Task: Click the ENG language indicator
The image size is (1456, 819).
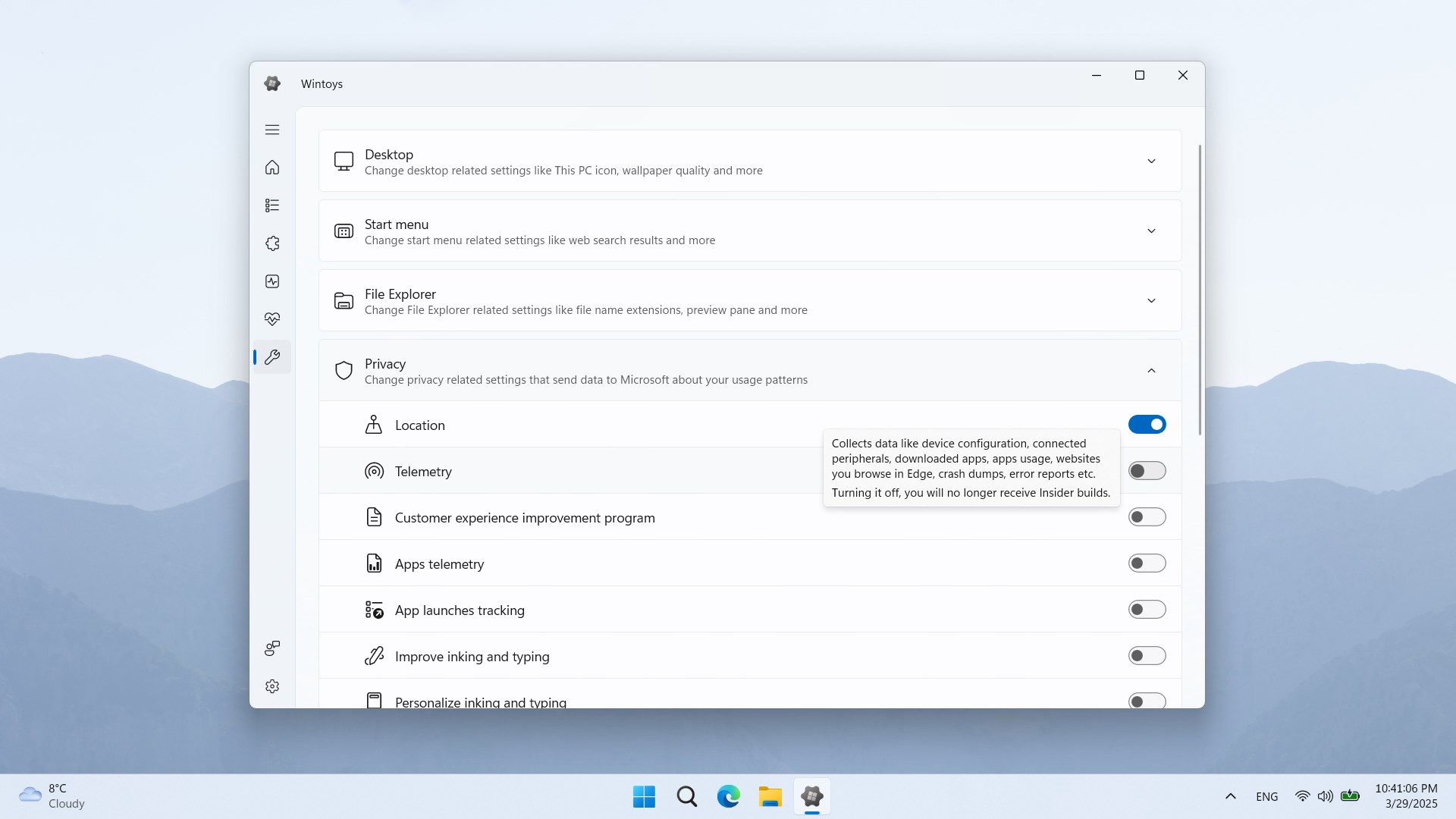Action: tap(1267, 796)
